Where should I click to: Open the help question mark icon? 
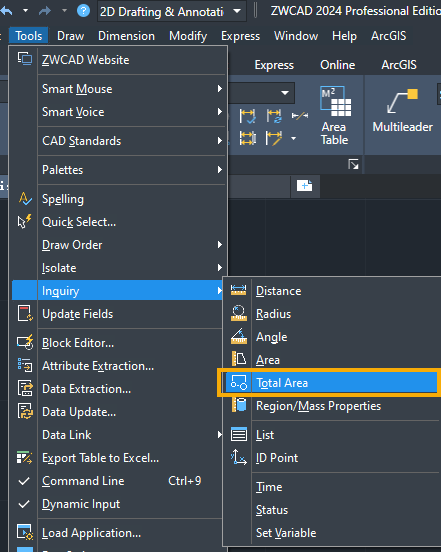pyautogui.click(x=83, y=11)
